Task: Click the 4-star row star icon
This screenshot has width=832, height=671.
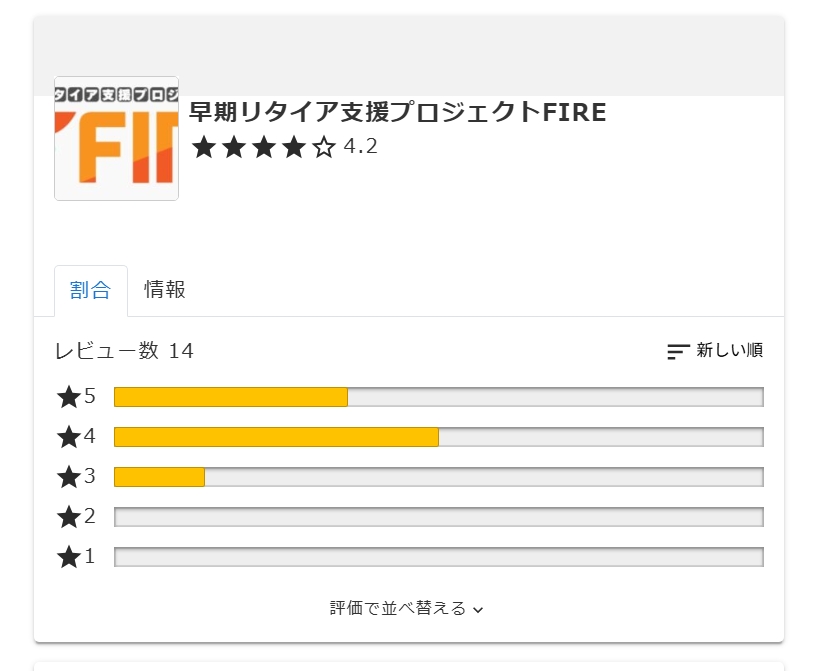Action: pyautogui.click(x=69, y=437)
